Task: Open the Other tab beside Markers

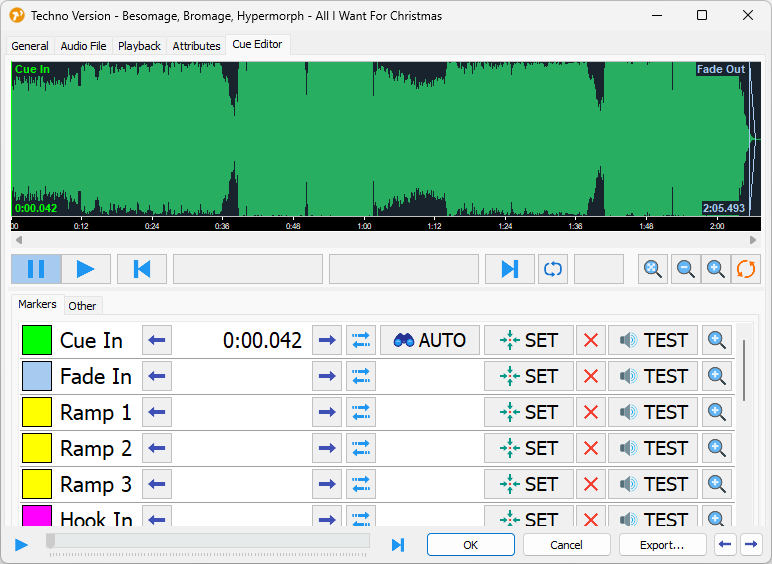Action: (83, 306)
